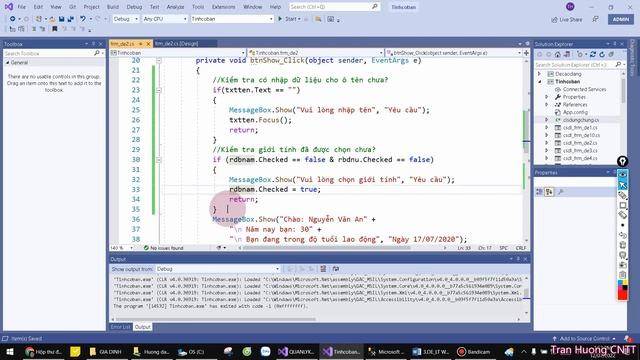Toggle auto-hide pin on Solution Explorer
The width and height of the screenshot is (640, 360).
pyautogui.click(x=615, y=44)
